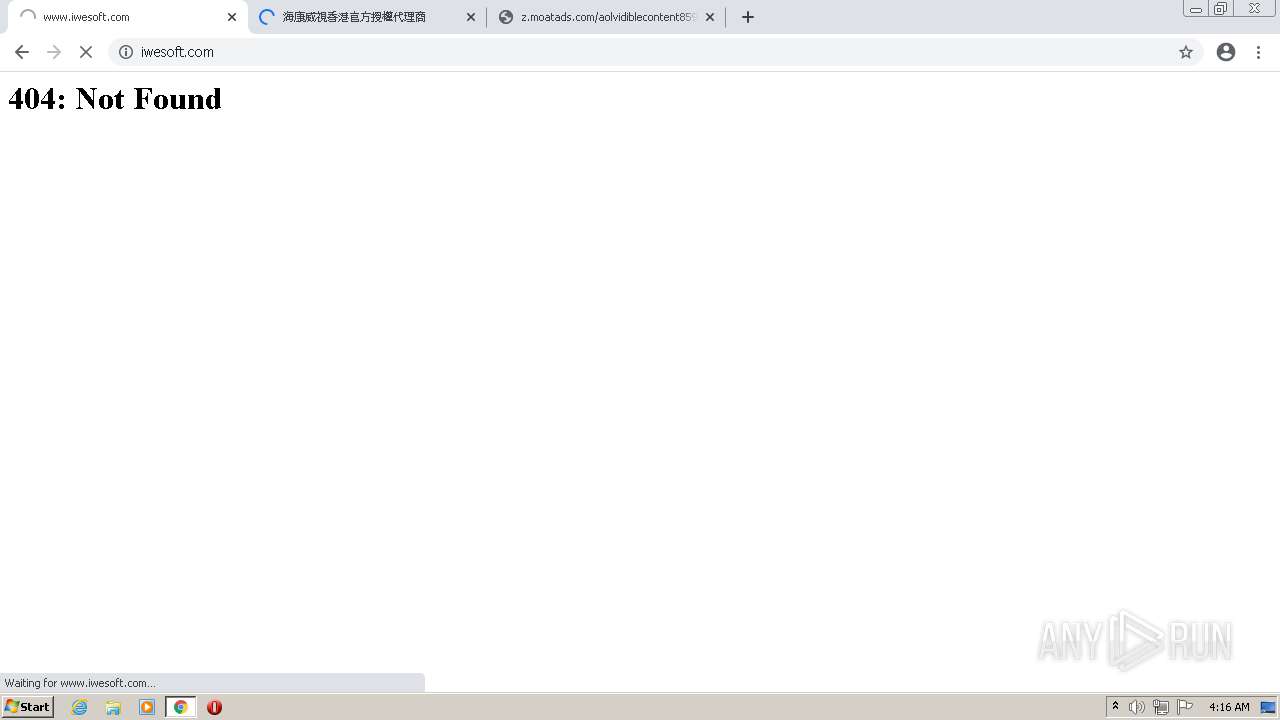1280x720 pixels.
Task: Show hidden system tray icons
Action: (x=1115, y=707)
